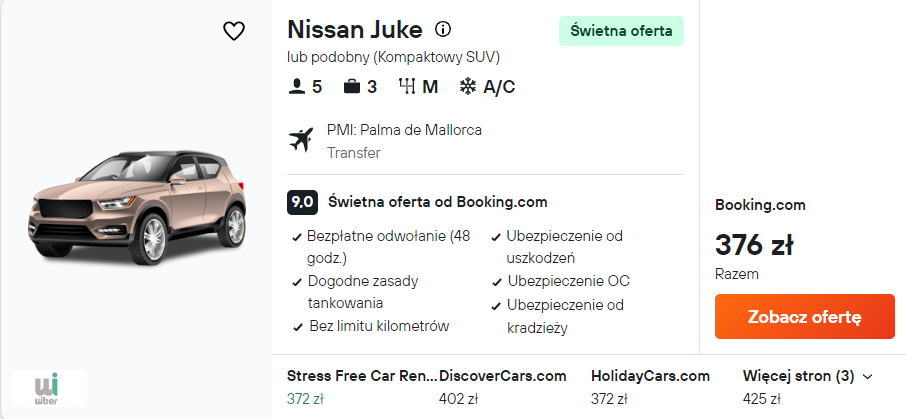Open info icon next to Nissan Juke
This screenshot has width=906, height=419.
pyautogui.click(x=444, y=29)
